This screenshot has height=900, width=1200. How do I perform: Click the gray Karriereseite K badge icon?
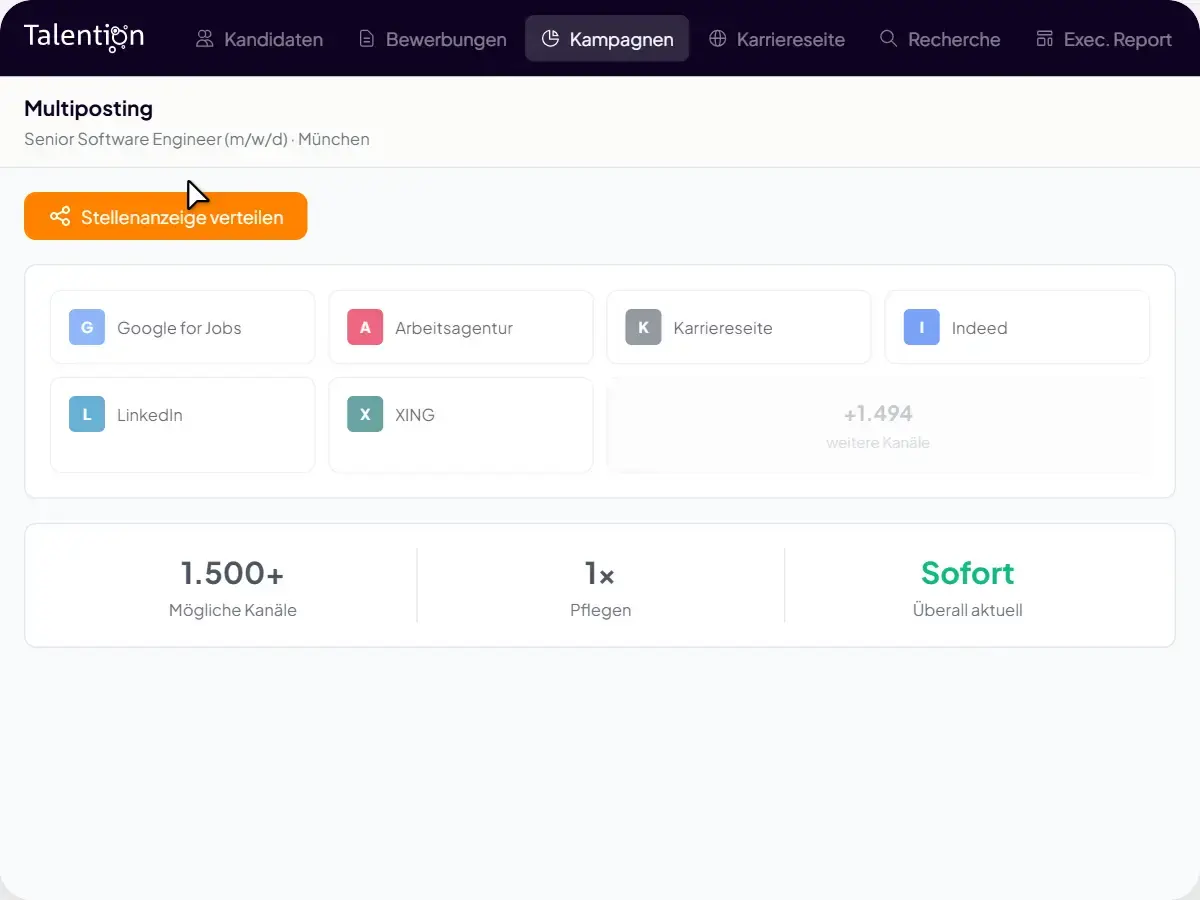tap(643, 327)
